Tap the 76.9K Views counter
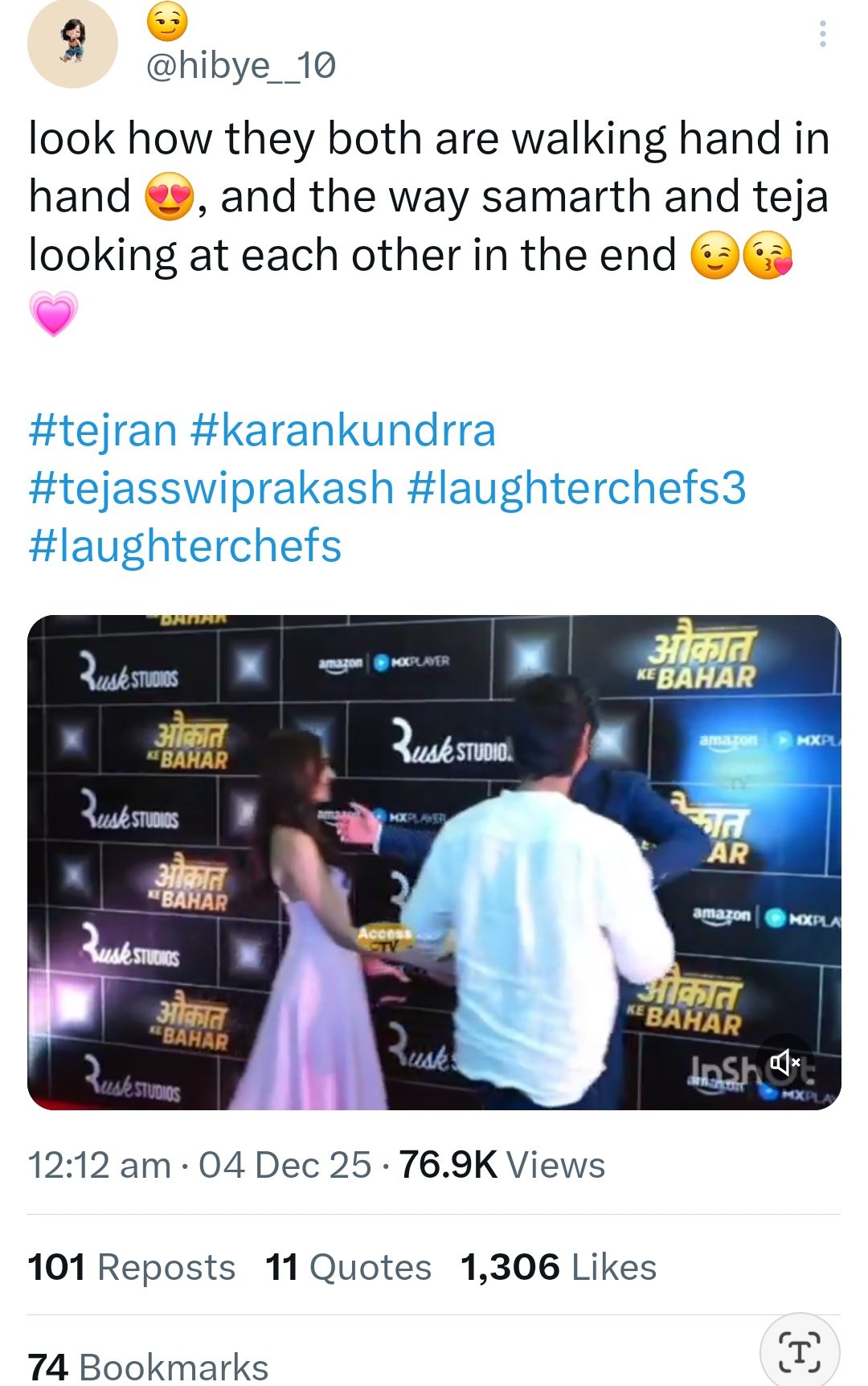Screen dimensions: 868x1386 (502, 1165)
